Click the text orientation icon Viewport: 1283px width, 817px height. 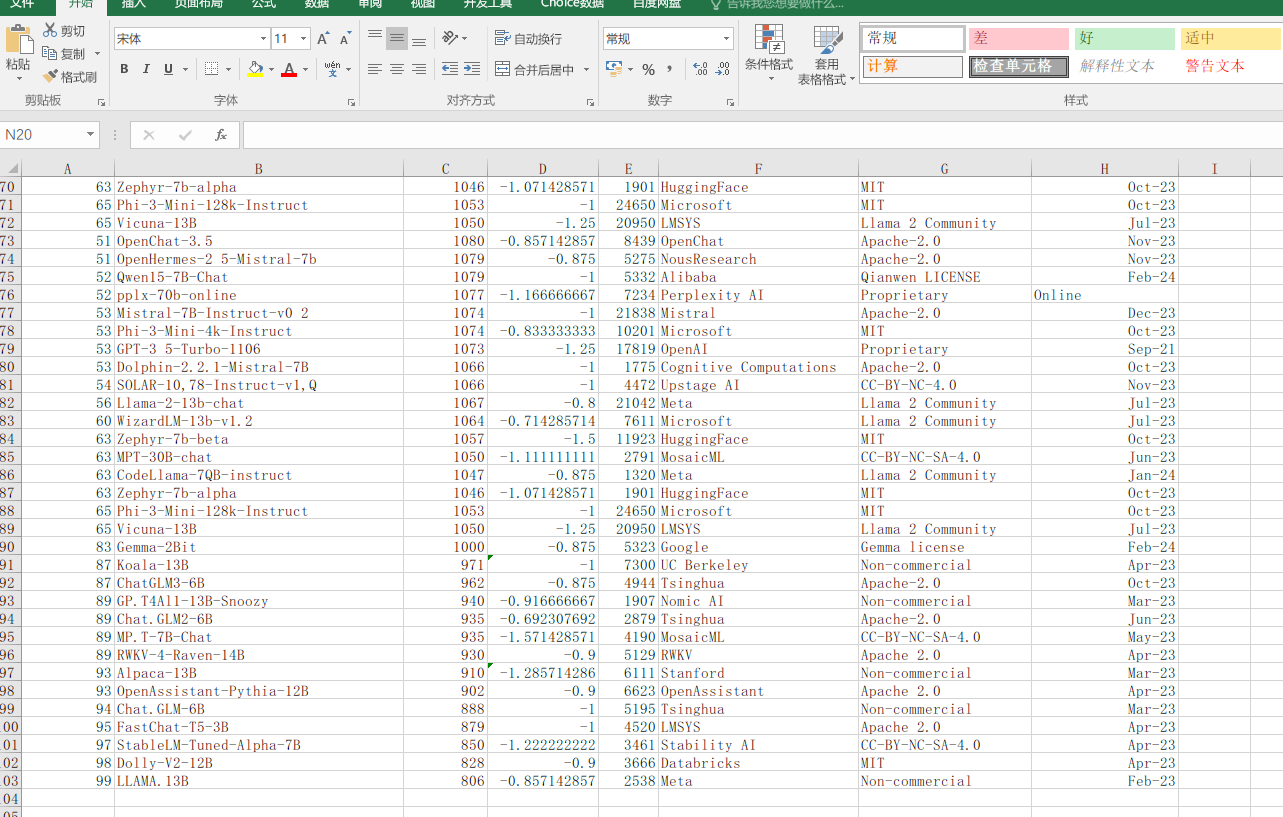click(x=450, y=39)
